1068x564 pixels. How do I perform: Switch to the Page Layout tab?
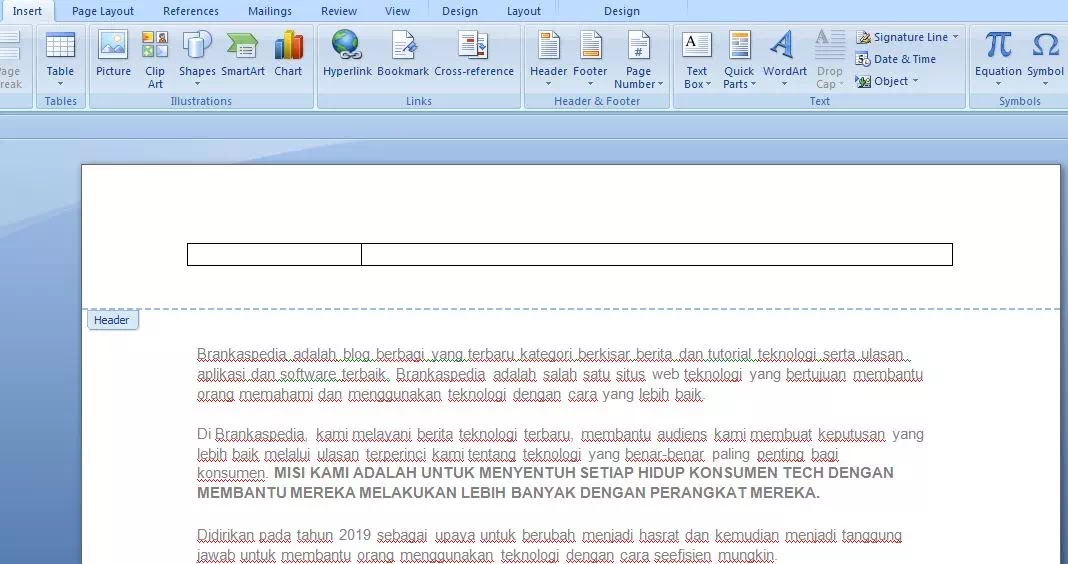tap(103, 11)
